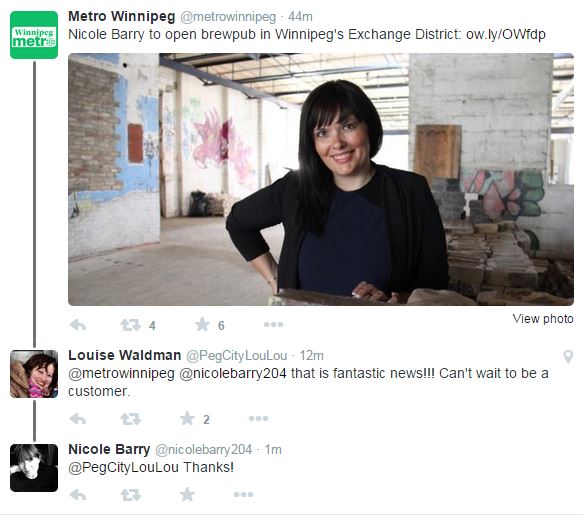Open more options on Metro Winnipeg tweet
Screen dimensions: 583x515
click(273, 325)
